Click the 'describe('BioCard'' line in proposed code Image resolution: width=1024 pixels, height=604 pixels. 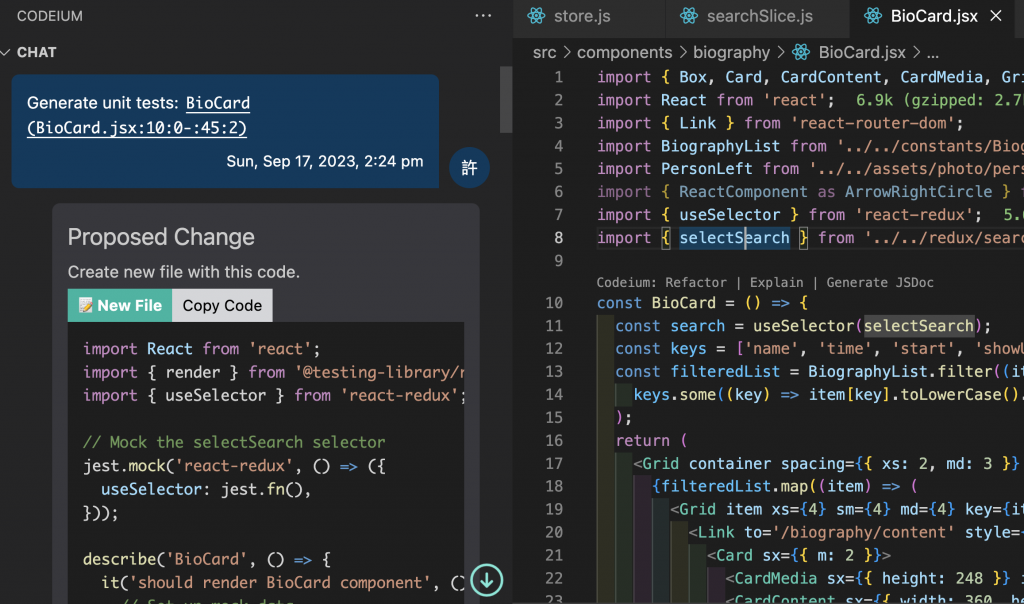click(206, 560)
